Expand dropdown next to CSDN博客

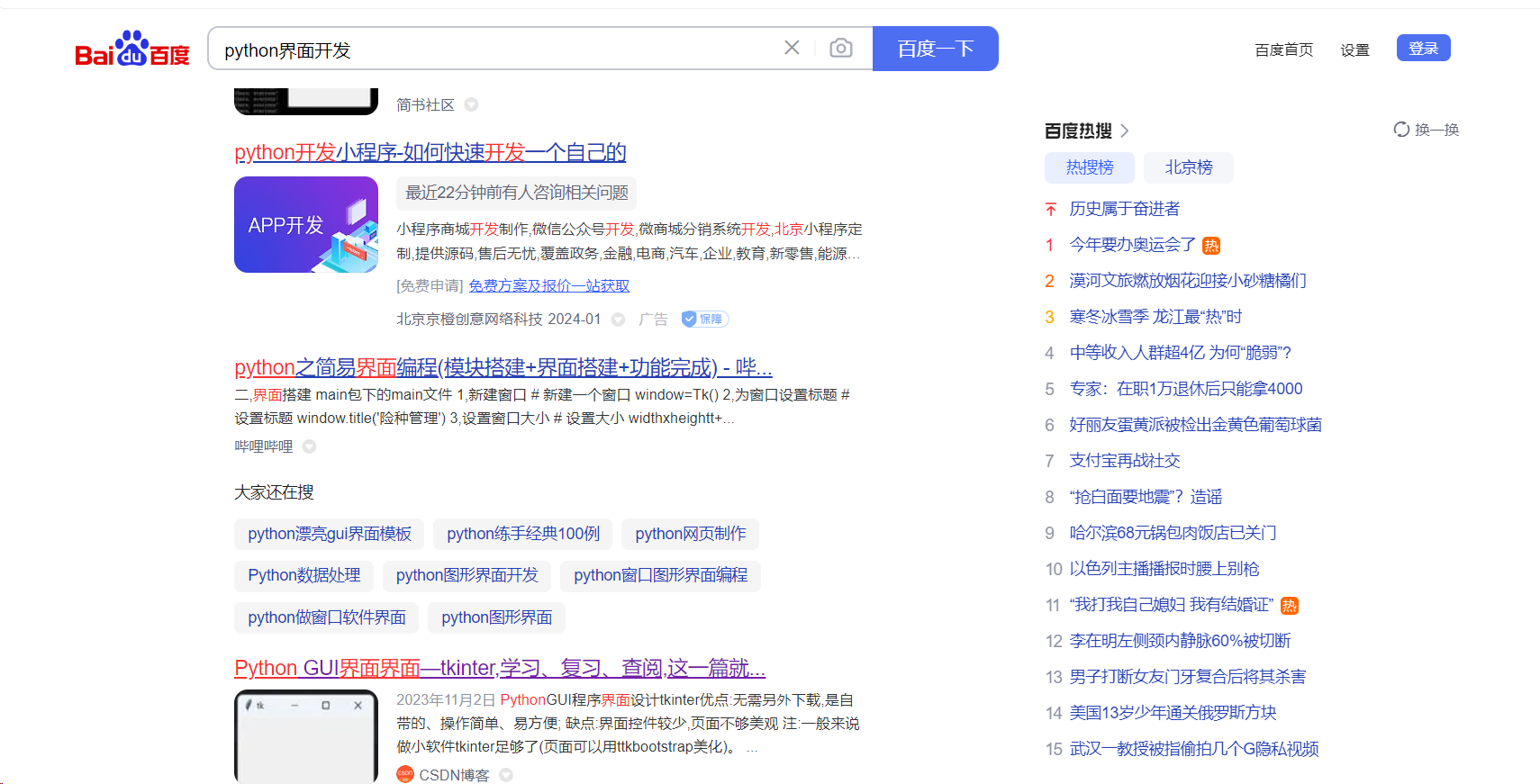506,775
